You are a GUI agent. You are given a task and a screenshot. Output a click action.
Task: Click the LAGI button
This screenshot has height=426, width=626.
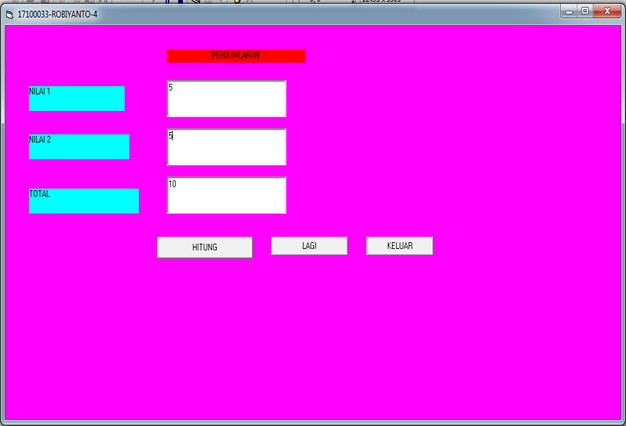click(x=309, y=246)
